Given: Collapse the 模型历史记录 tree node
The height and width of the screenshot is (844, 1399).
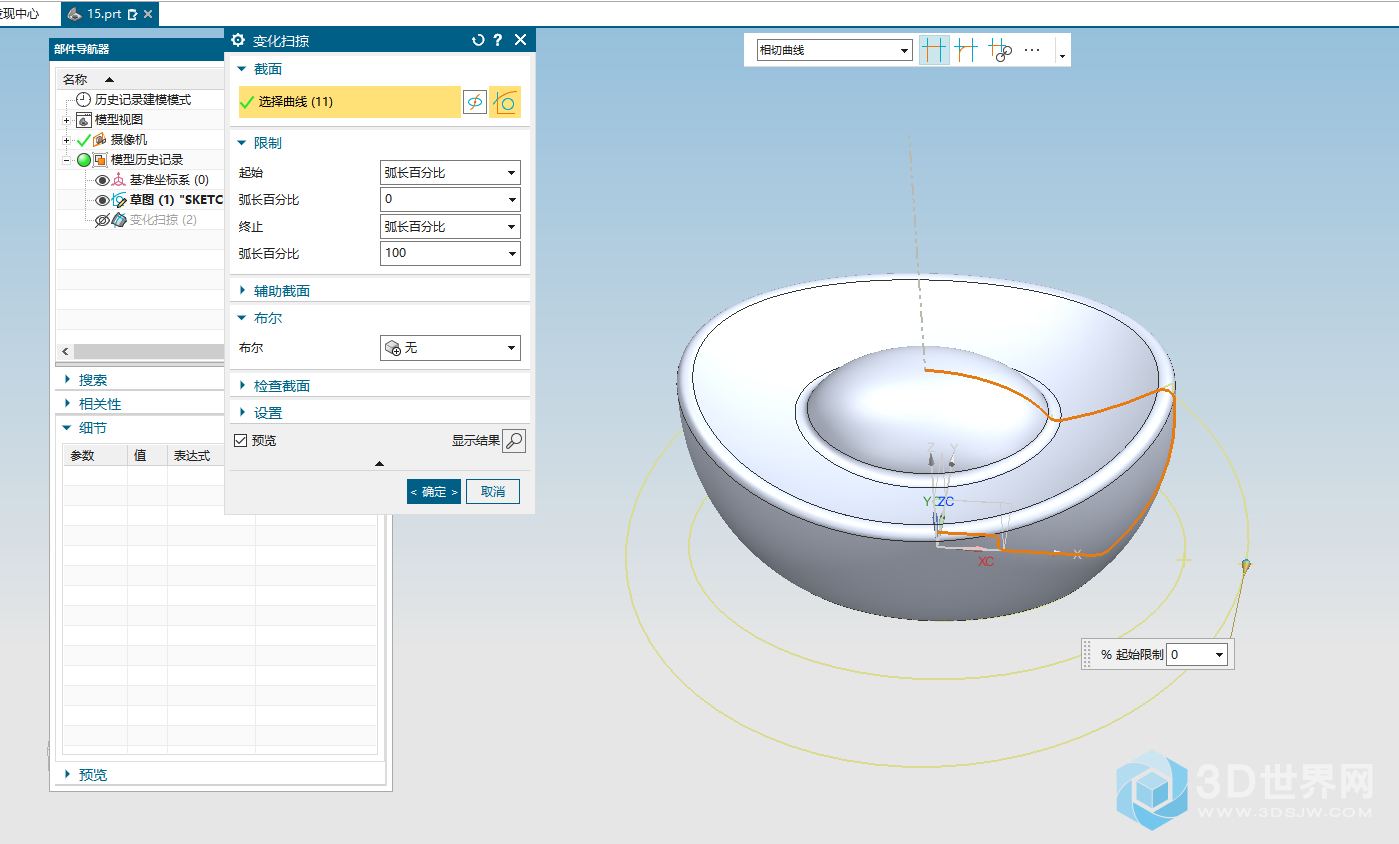Looking at the screenshot, I should pyautogui.click(x=67, y=161).
